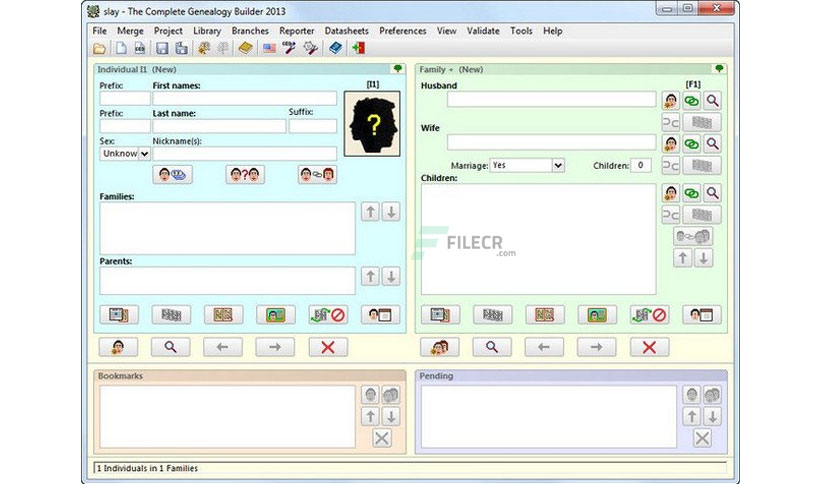
Task: Open the File menu
Action: 100,31
